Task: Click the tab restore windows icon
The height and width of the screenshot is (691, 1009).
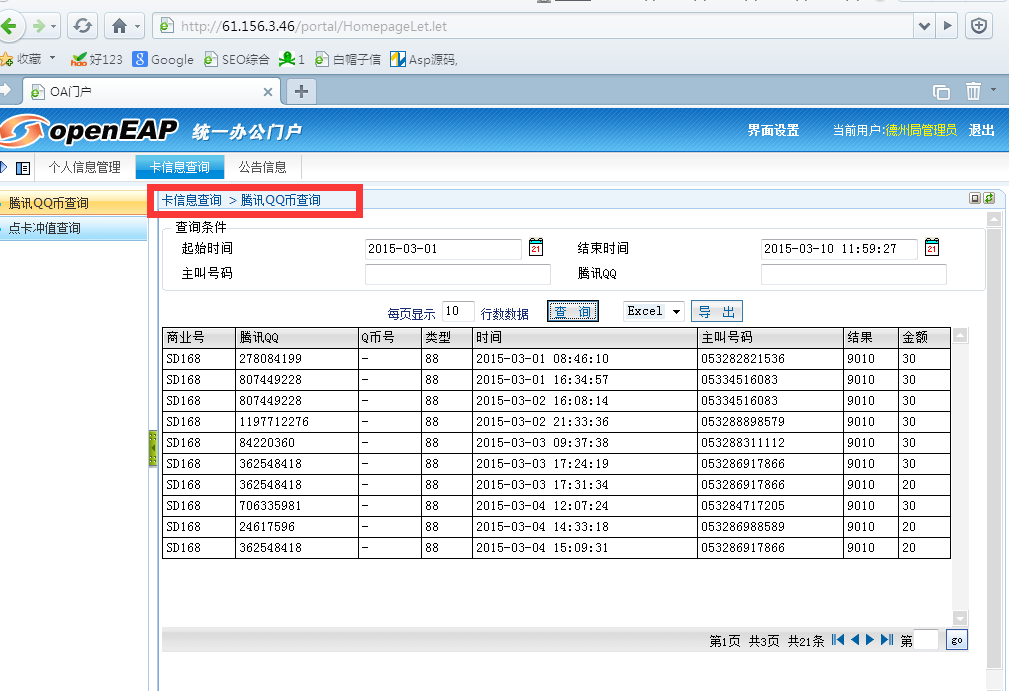Action: point(941,92)
